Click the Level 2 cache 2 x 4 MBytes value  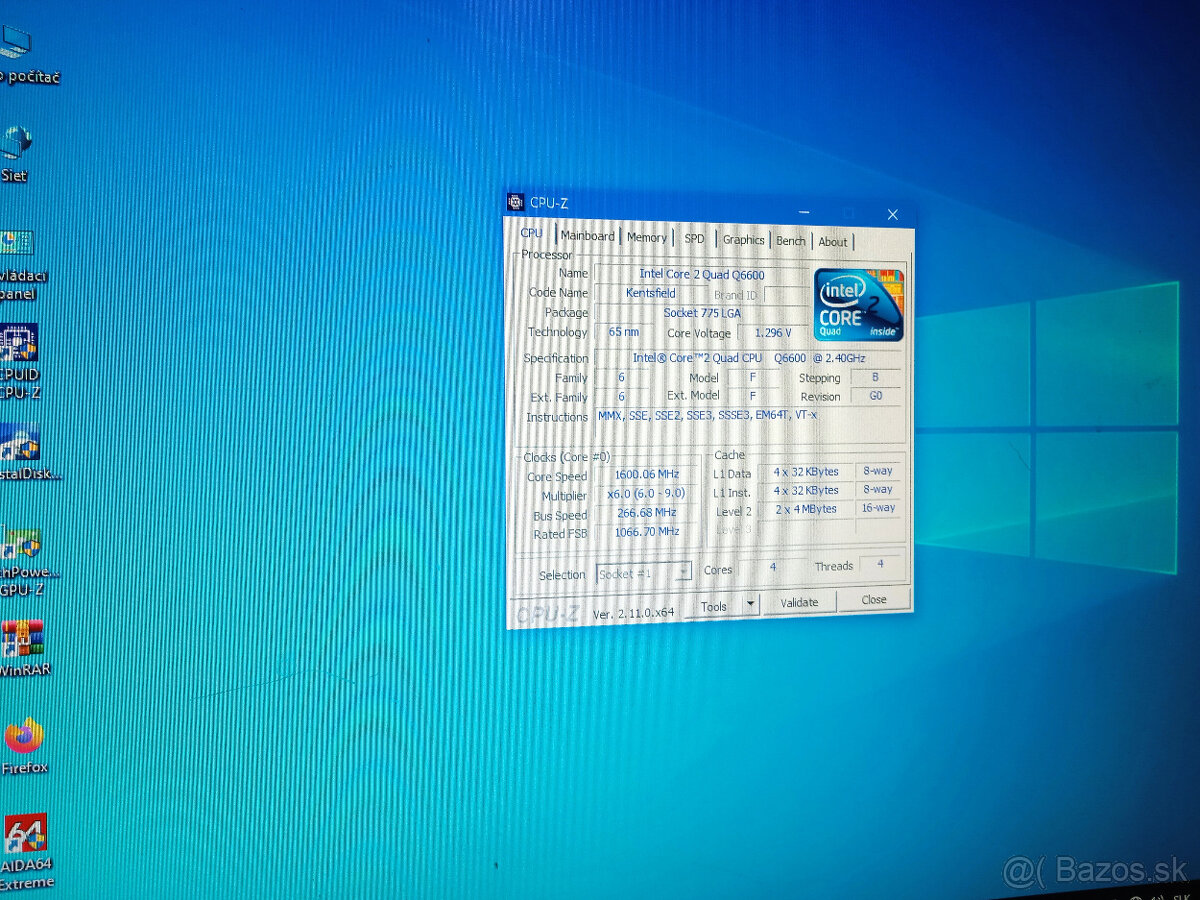tap(806, 509)
